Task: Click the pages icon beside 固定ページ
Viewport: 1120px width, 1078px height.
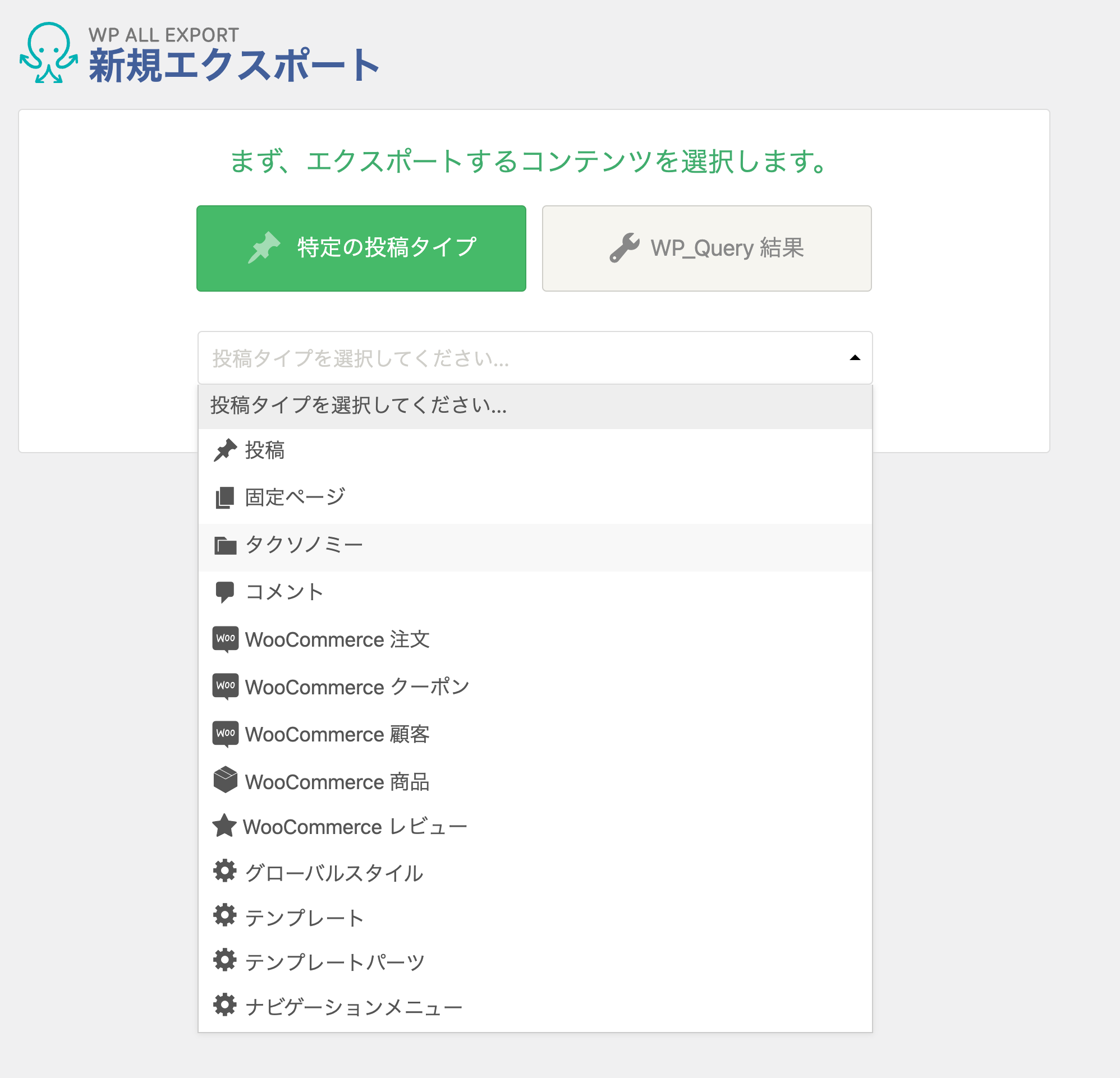Action: pos(224,497)
